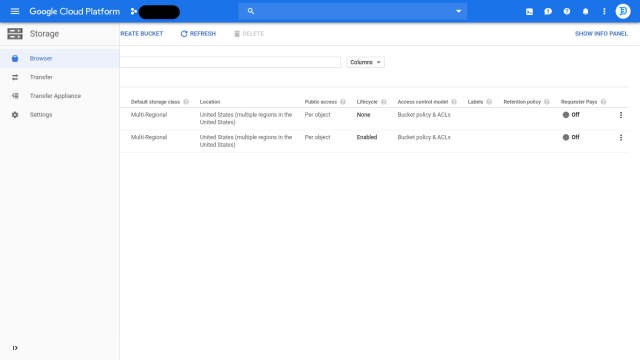This screenshot has height=360, width=640.
Task: Click the Retention policy column header
Action: tap(522, 102)
